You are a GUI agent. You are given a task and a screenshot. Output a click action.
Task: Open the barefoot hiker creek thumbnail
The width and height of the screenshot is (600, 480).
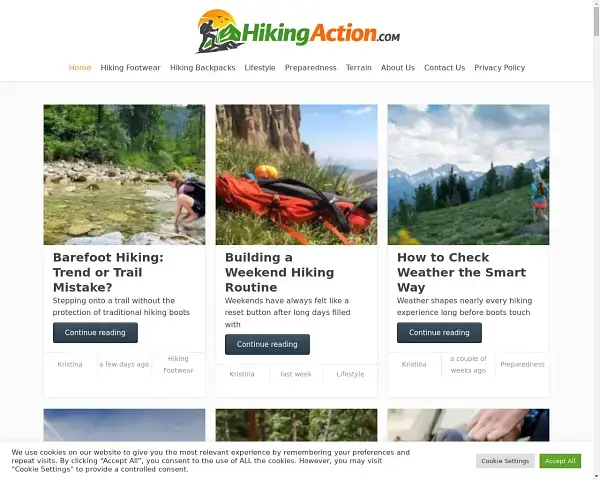click(124, 175)
